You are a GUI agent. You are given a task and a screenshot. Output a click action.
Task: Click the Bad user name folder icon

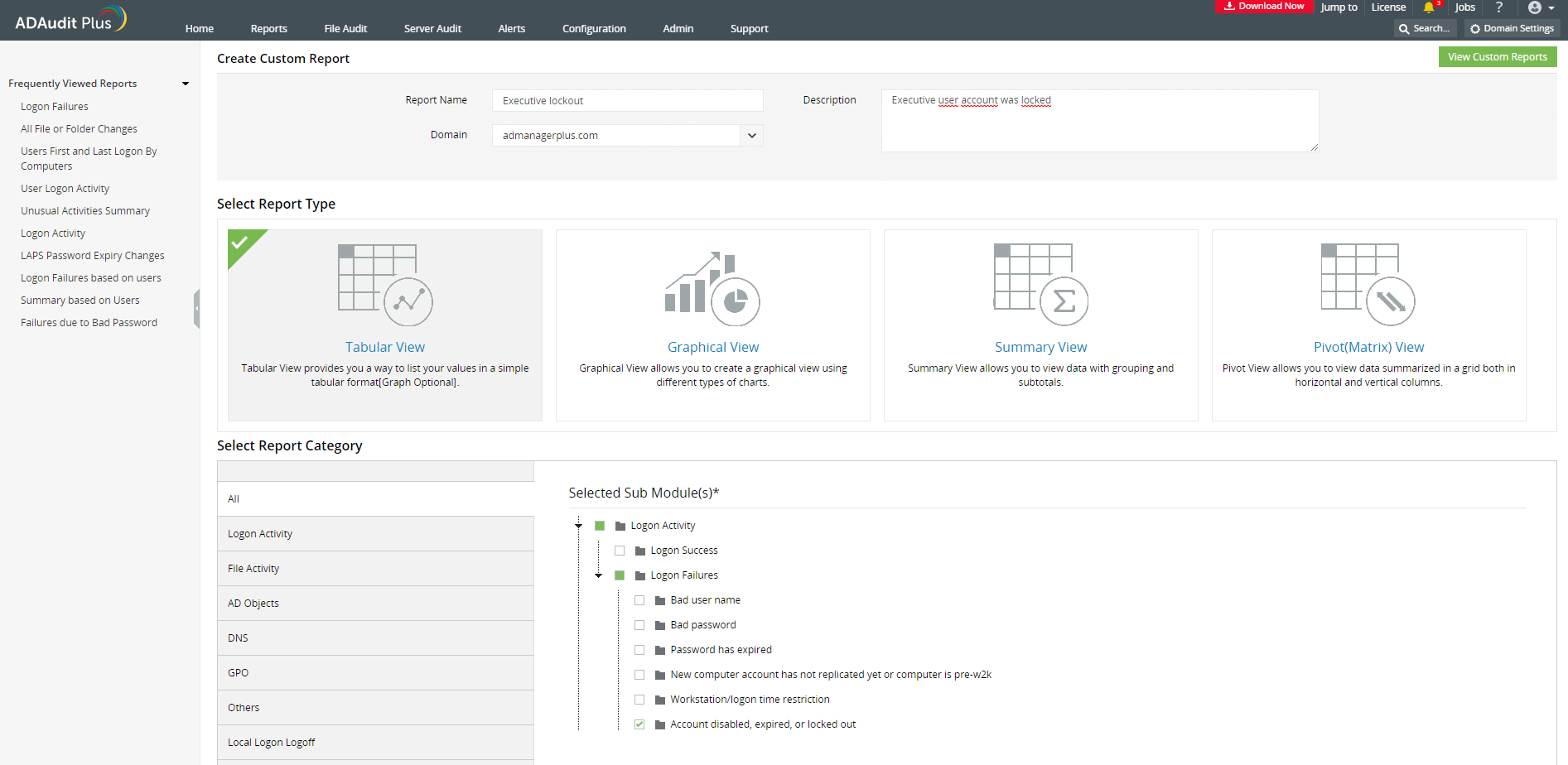660,600
